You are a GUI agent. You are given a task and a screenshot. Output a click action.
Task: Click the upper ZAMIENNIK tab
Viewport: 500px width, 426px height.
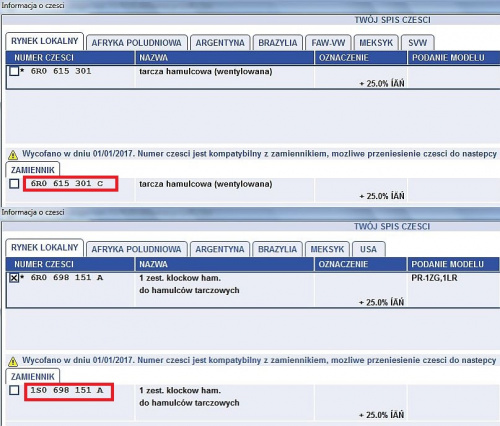[x=33, y=170]
